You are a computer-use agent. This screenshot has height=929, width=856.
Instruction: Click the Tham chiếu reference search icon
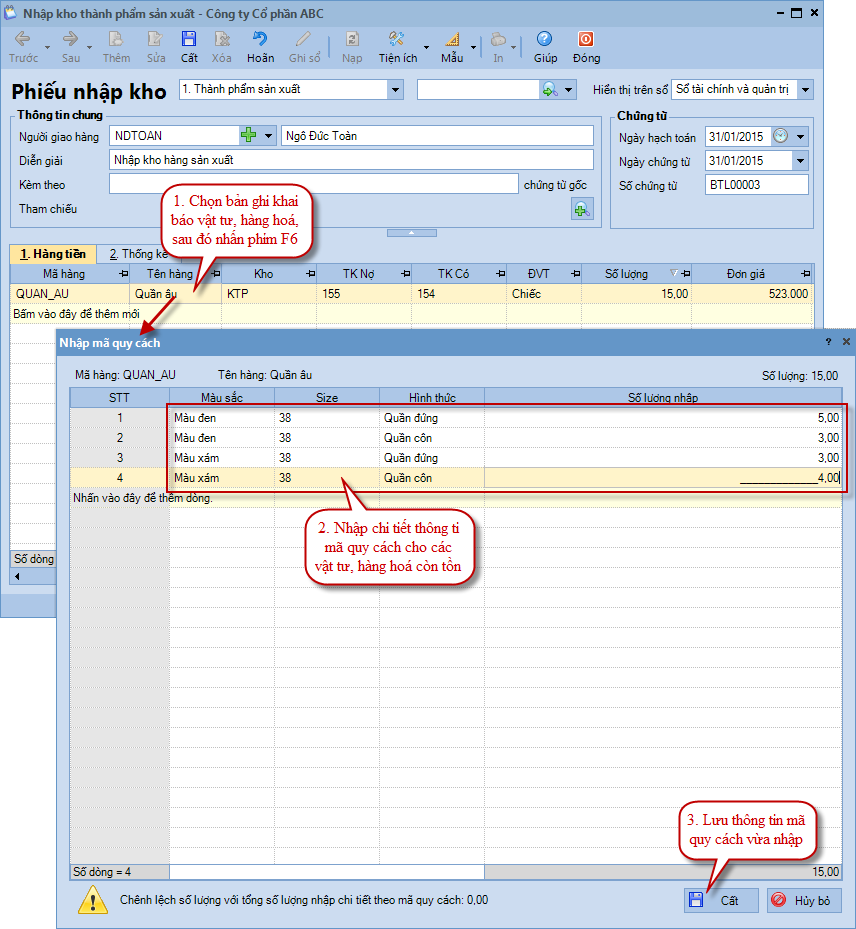581,208
